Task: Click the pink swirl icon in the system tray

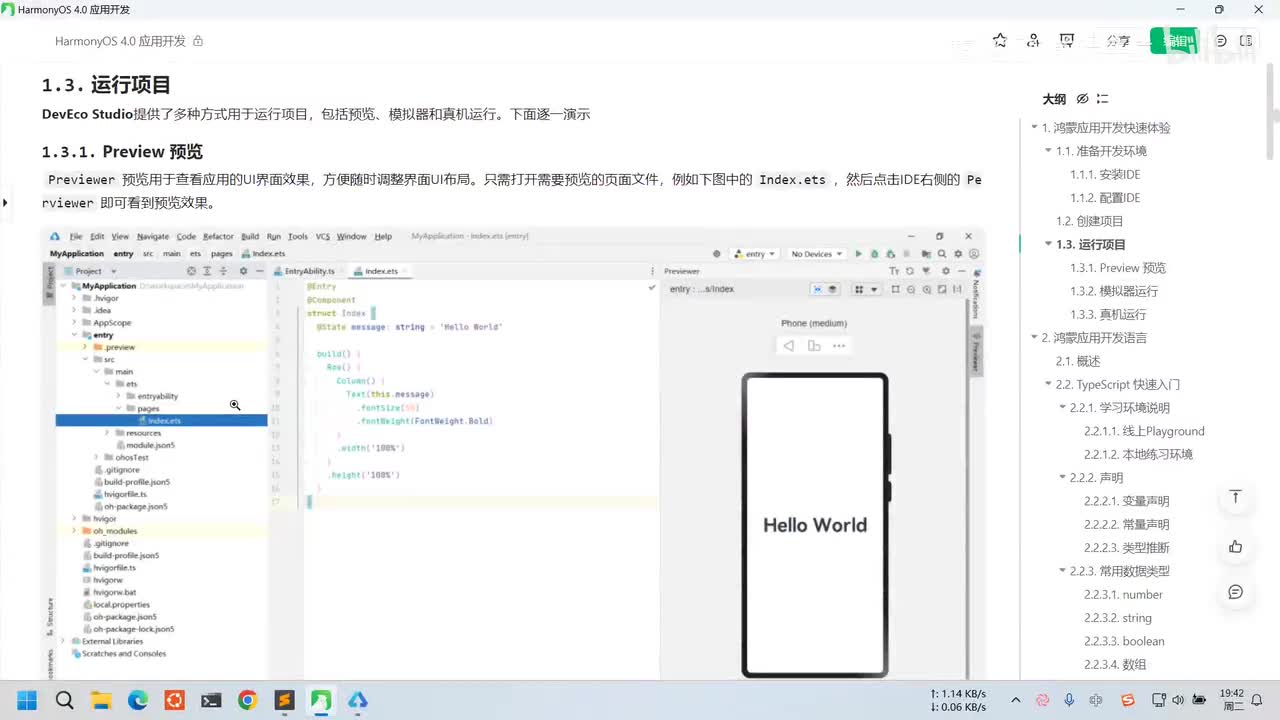Action: pos(1043,700)
